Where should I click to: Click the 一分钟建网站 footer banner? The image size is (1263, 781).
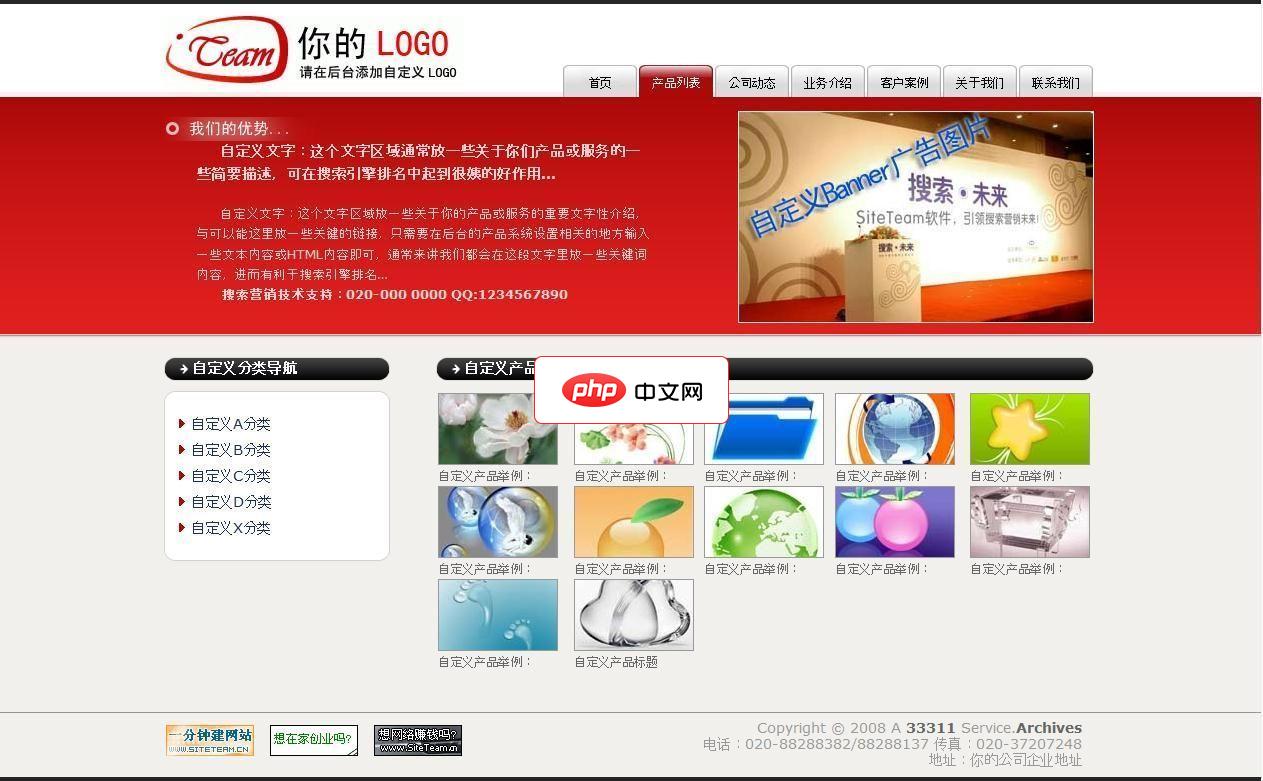210,740
